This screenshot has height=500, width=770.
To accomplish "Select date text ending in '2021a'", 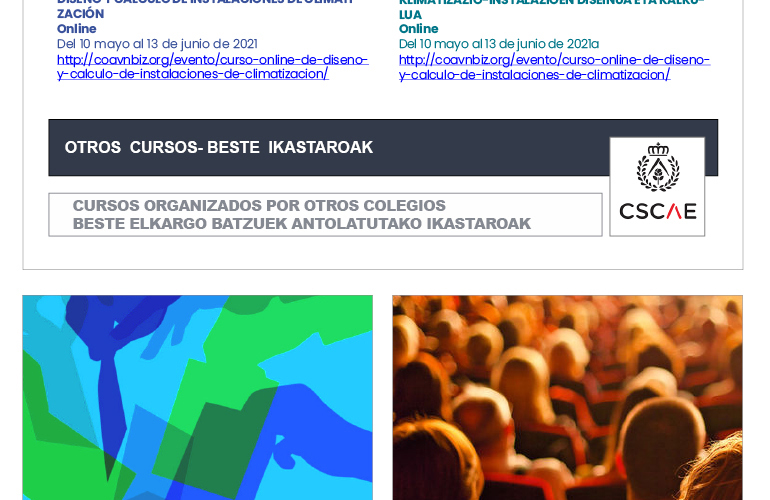I will coord(499,44).
